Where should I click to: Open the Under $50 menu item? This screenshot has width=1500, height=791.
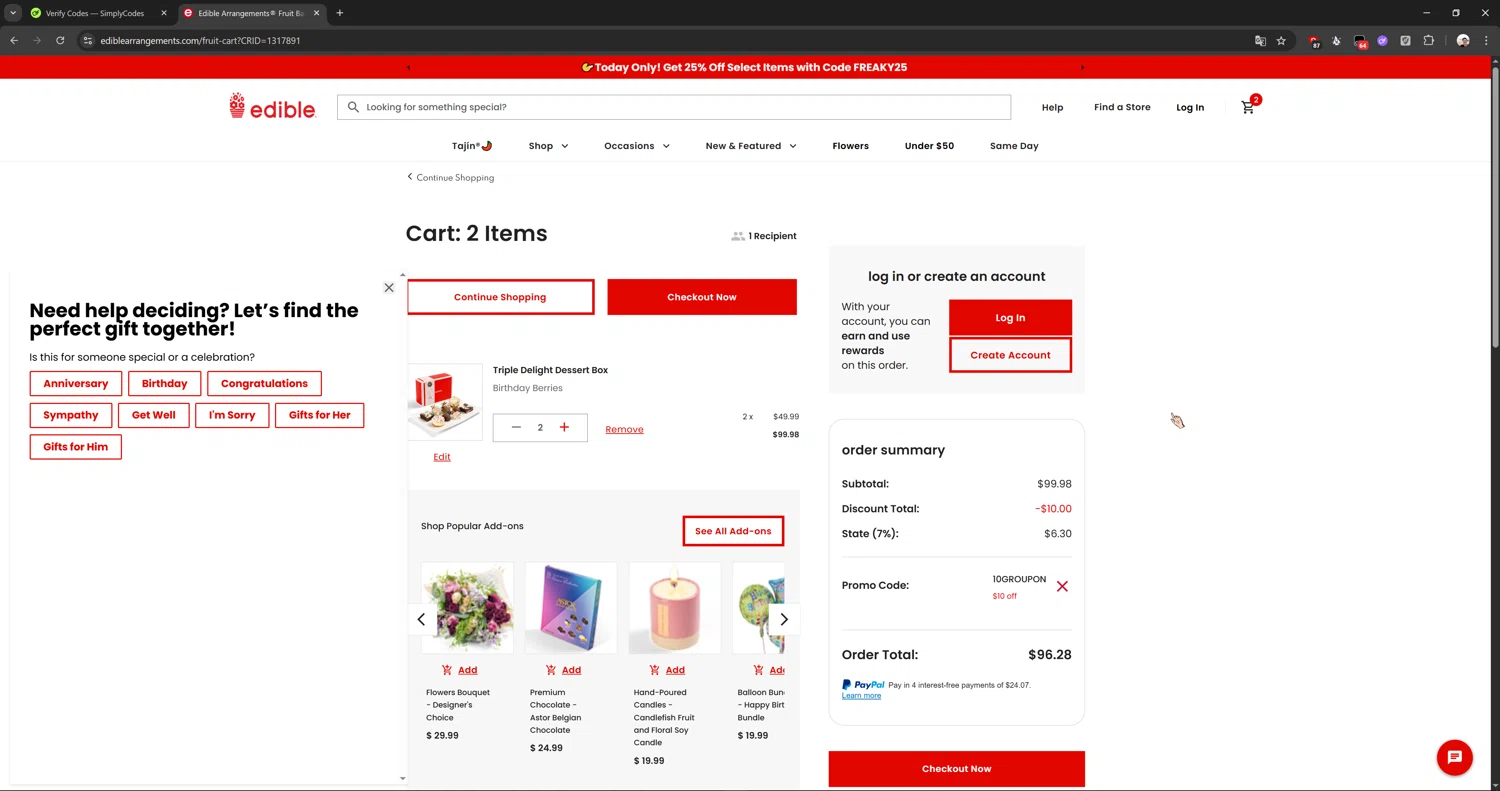pos(929,146)
